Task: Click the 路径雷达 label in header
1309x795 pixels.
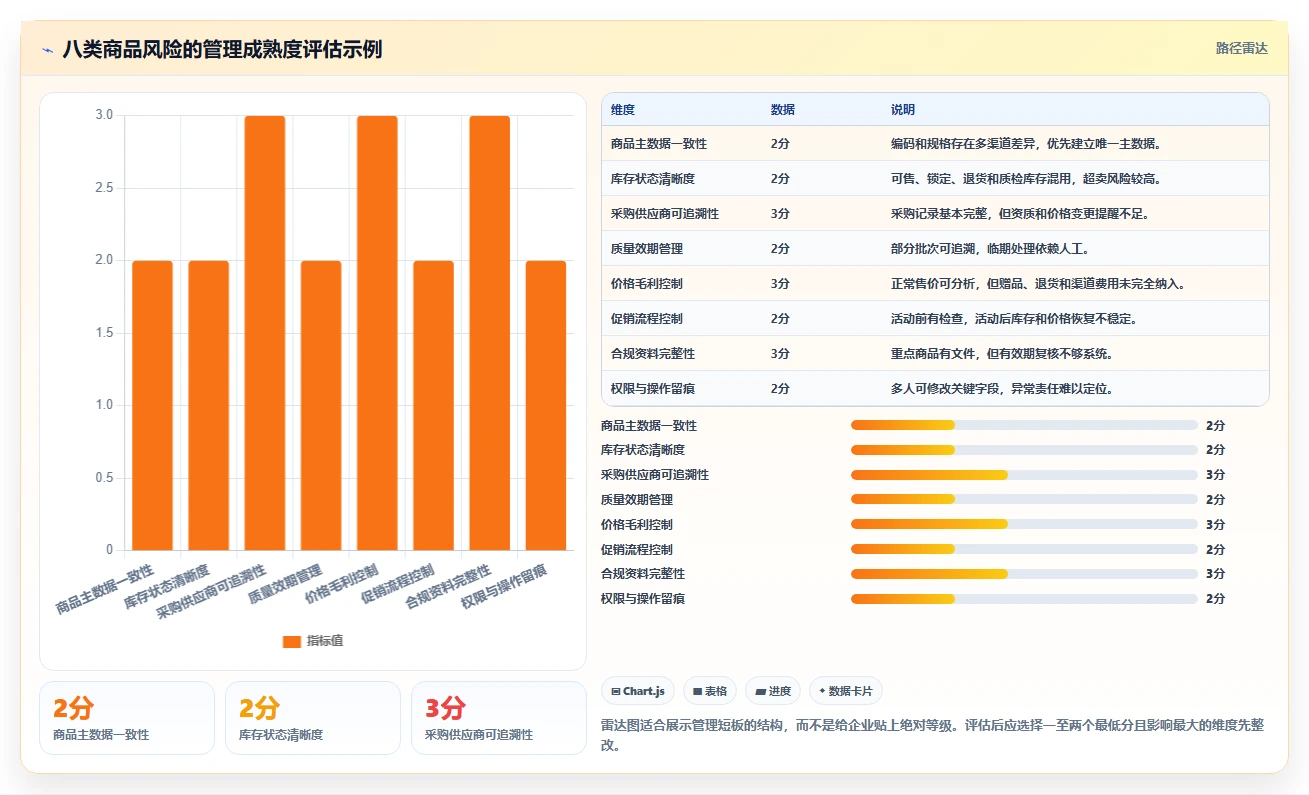Action: click(1242, 48)
